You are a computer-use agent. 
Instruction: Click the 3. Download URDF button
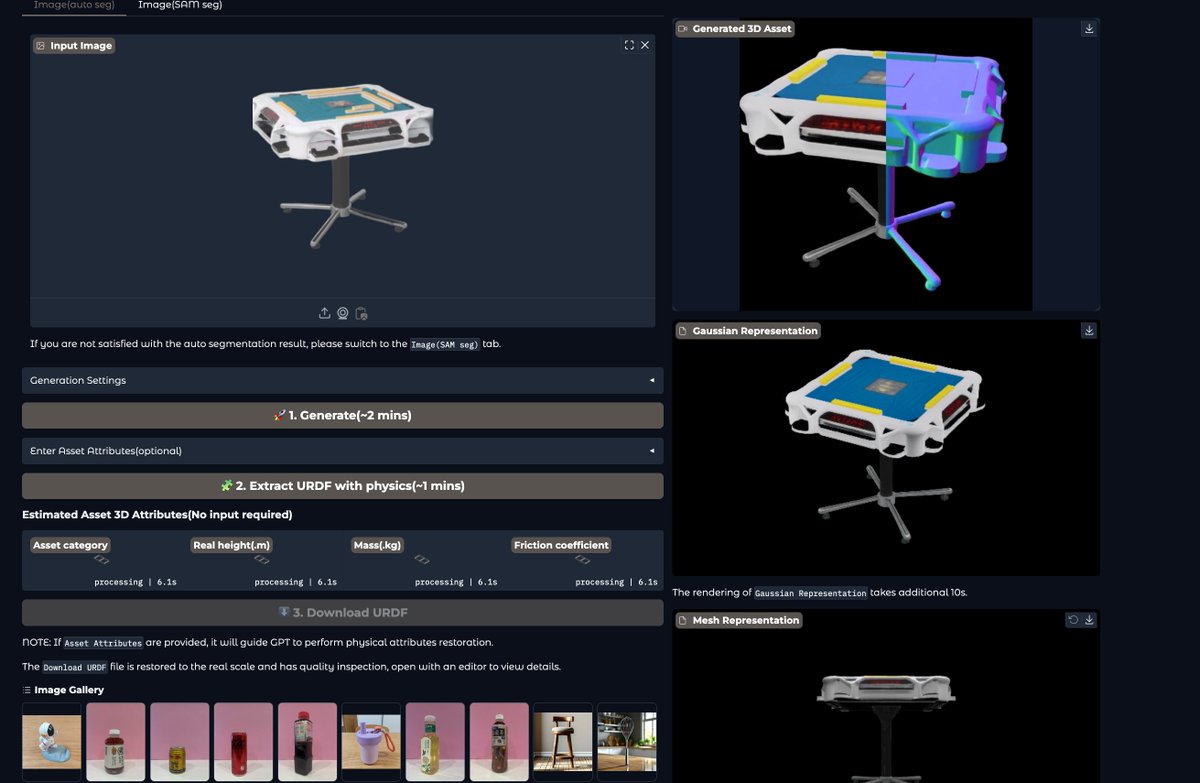click(x=343, y=612)
